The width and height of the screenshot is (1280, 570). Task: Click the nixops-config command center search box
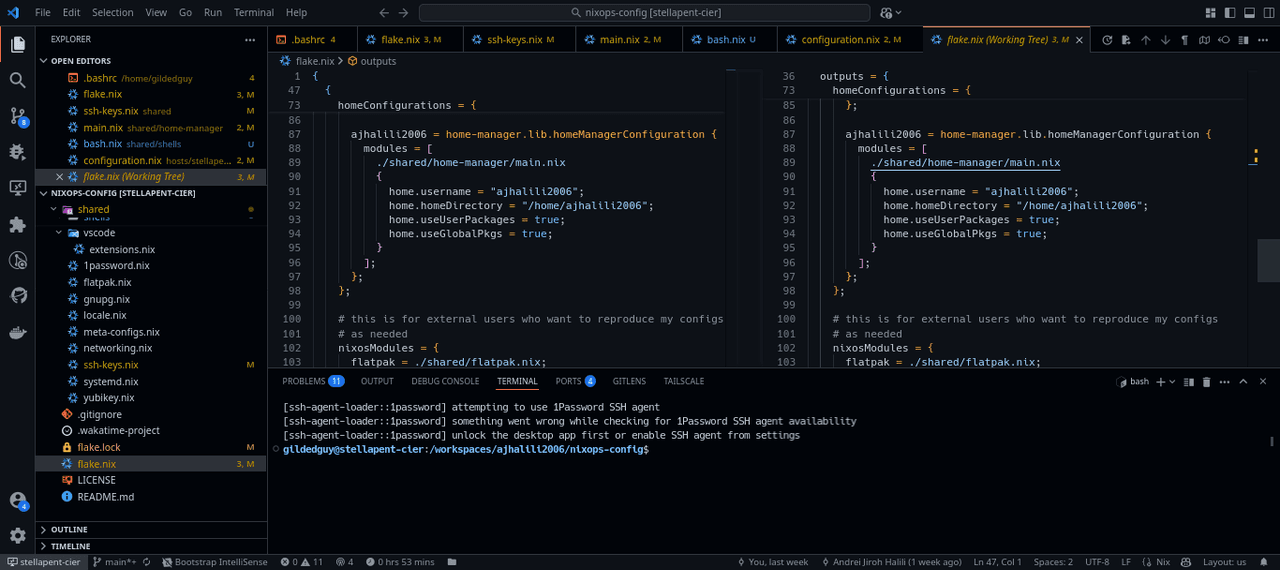tap(645, 13)
